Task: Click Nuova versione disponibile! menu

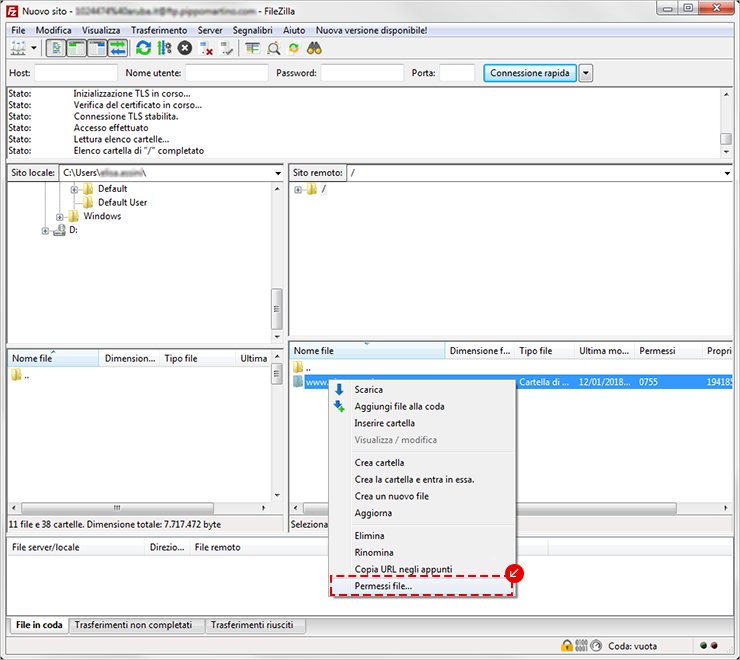Action: click(x=371, y=30)
